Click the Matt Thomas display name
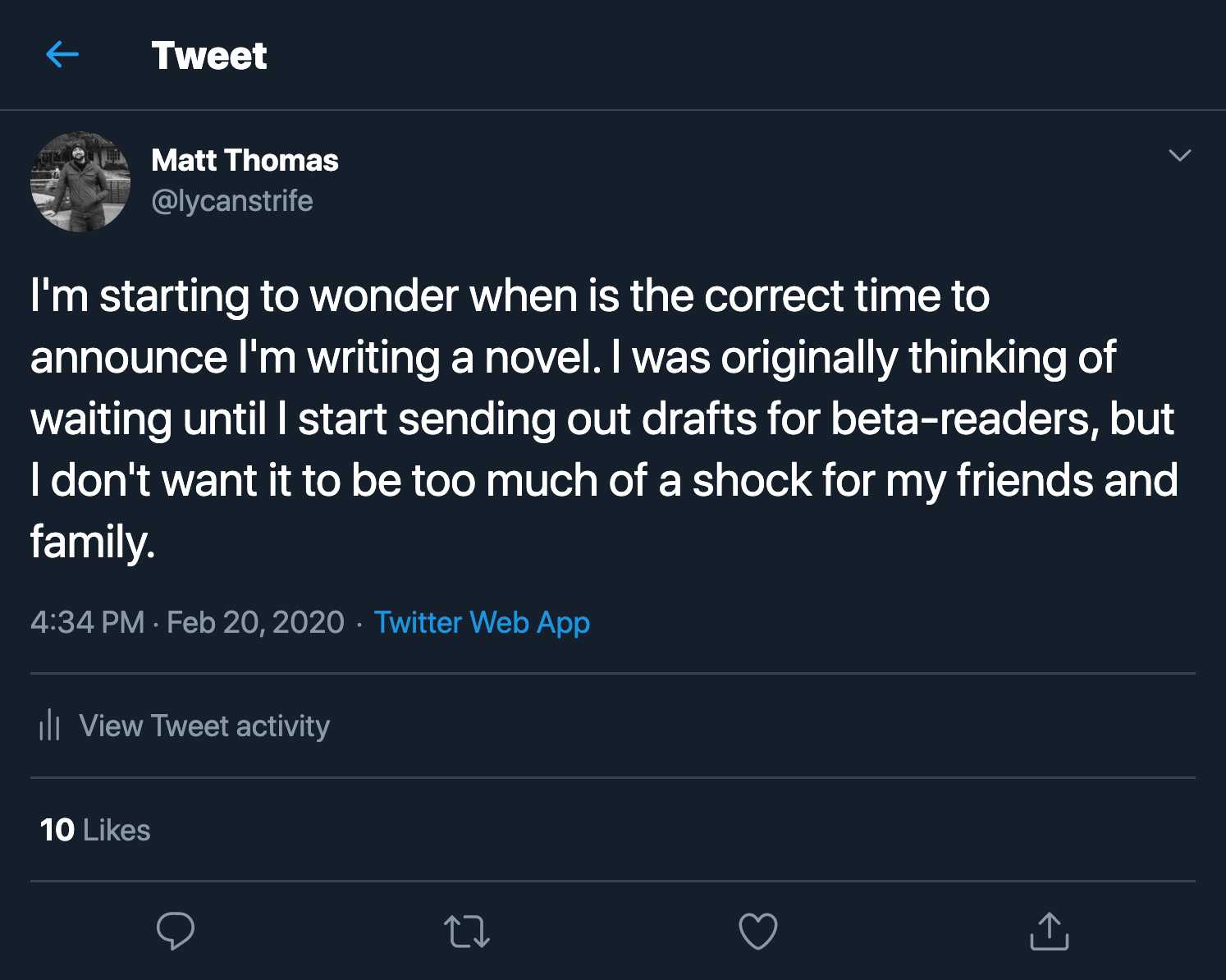Image resolution: width=1226 pixels, height=980 pixels. (245, 160)
